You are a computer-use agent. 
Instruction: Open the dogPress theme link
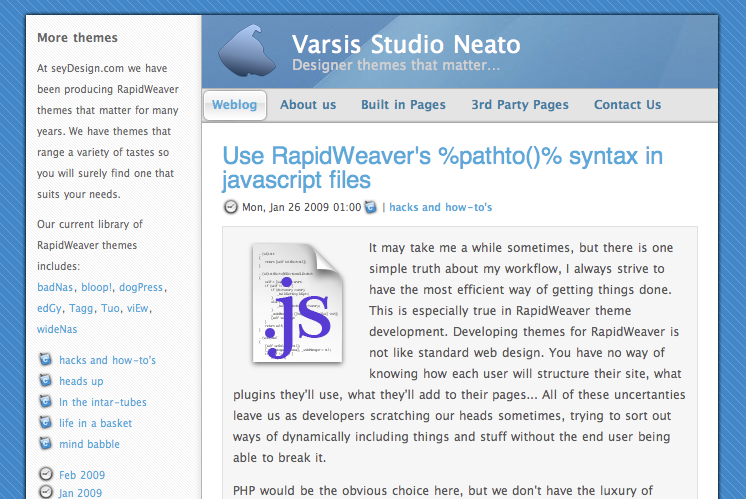click(139, 287)
